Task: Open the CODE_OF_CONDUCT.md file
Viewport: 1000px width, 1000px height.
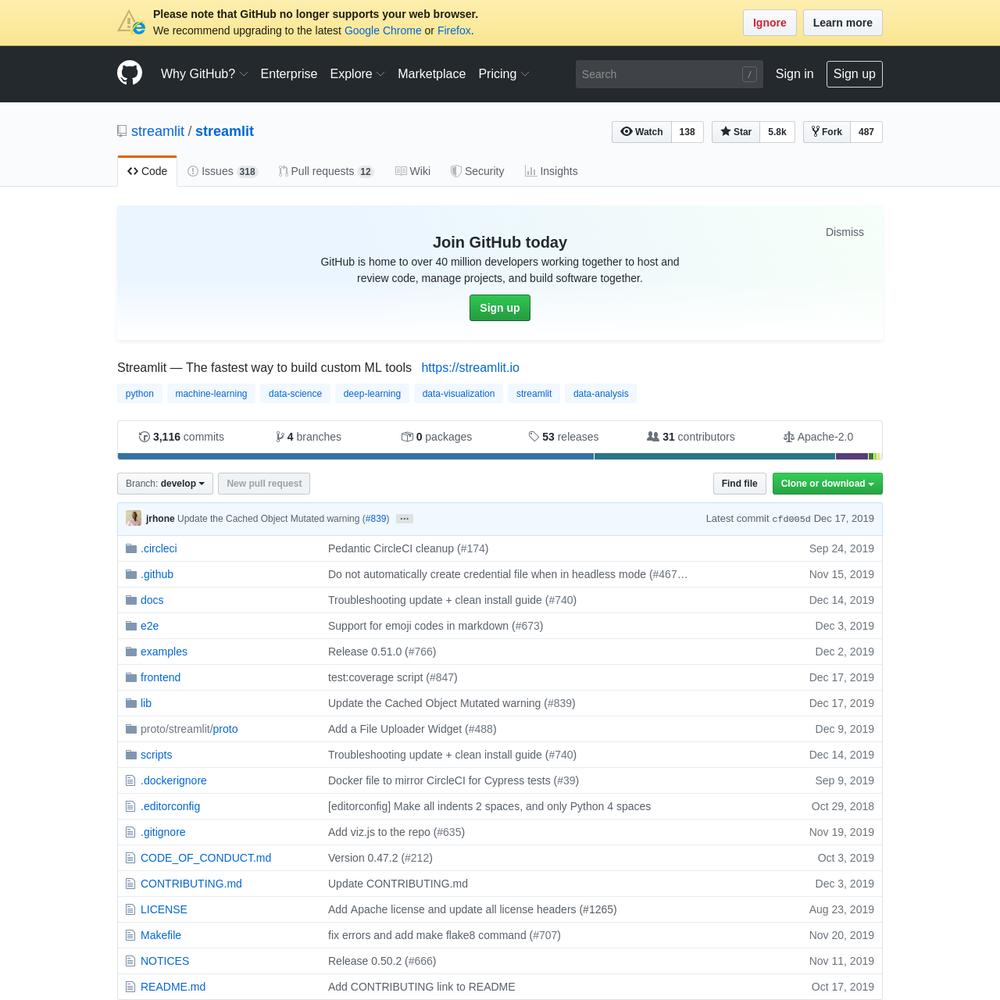Action: (x=205, y=858)
